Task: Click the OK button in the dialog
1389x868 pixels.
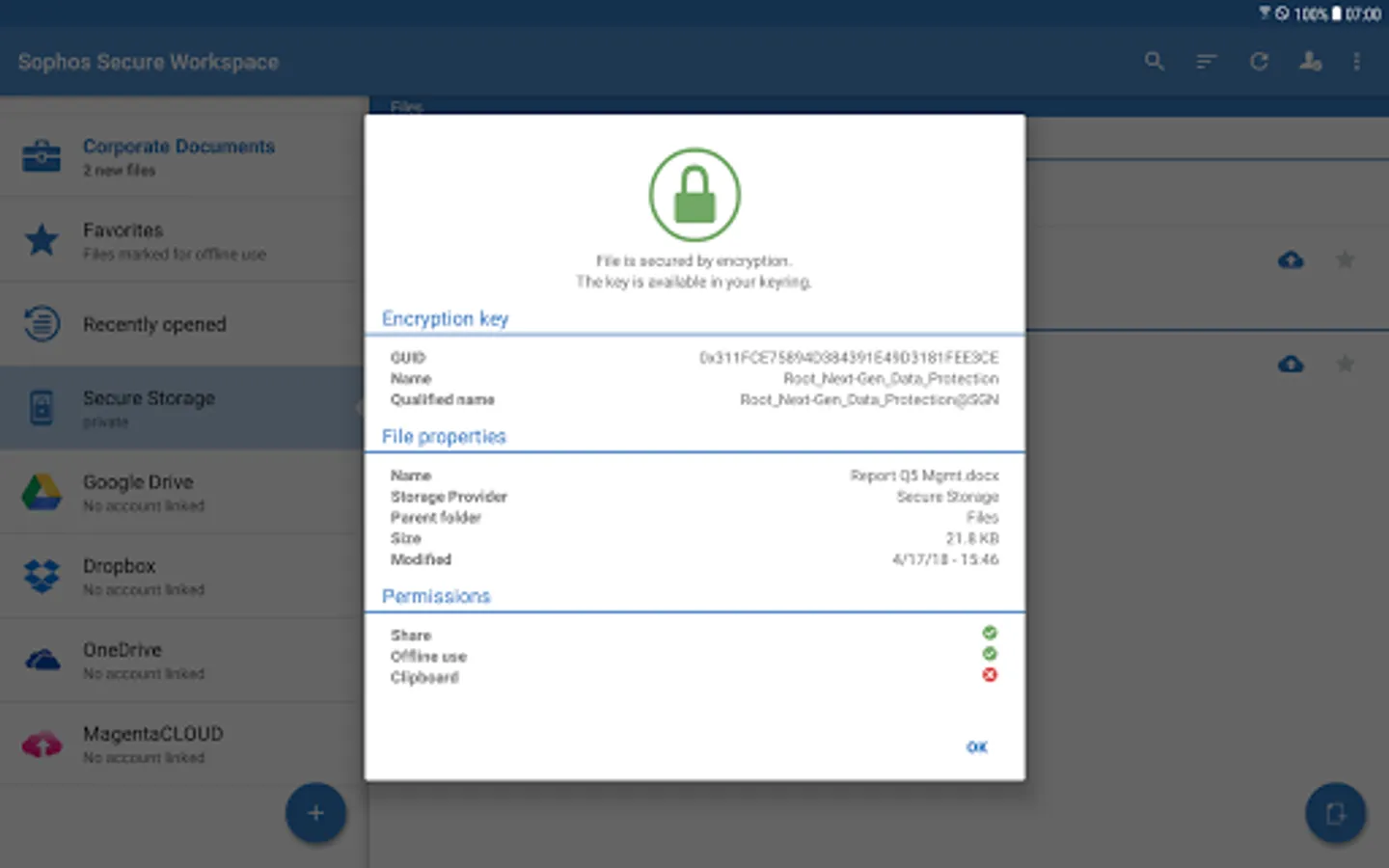Action: pos(976,747)
